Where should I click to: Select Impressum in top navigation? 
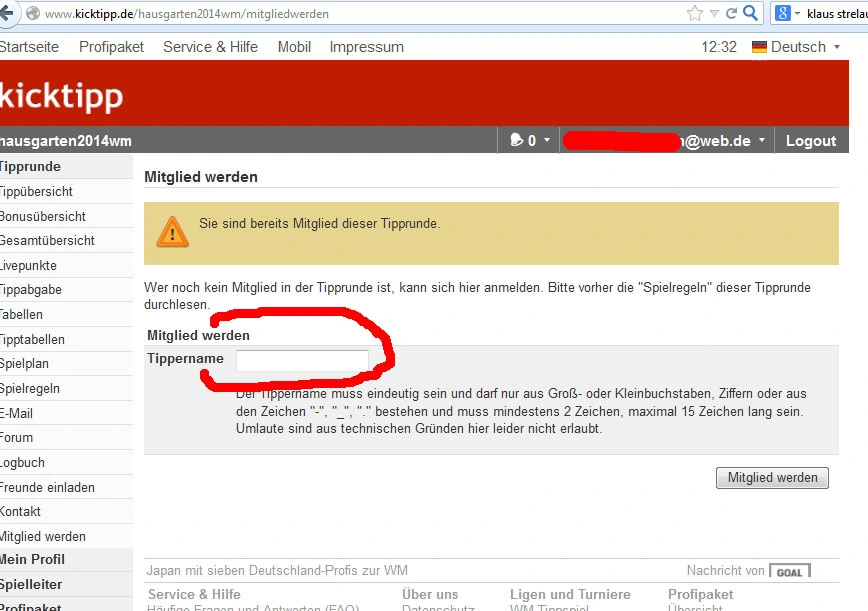(366, 47)
